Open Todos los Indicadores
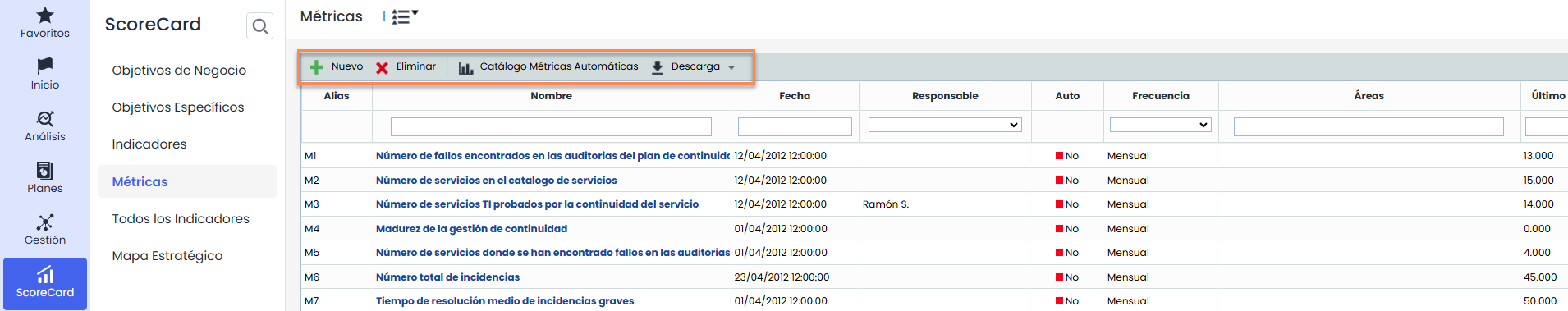This screenshot has height=311, width=1568. [181, 219]
